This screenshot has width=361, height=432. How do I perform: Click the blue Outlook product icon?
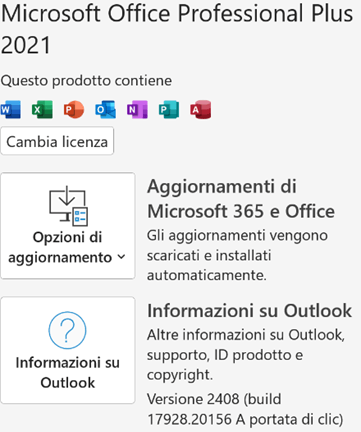point(106,109)
